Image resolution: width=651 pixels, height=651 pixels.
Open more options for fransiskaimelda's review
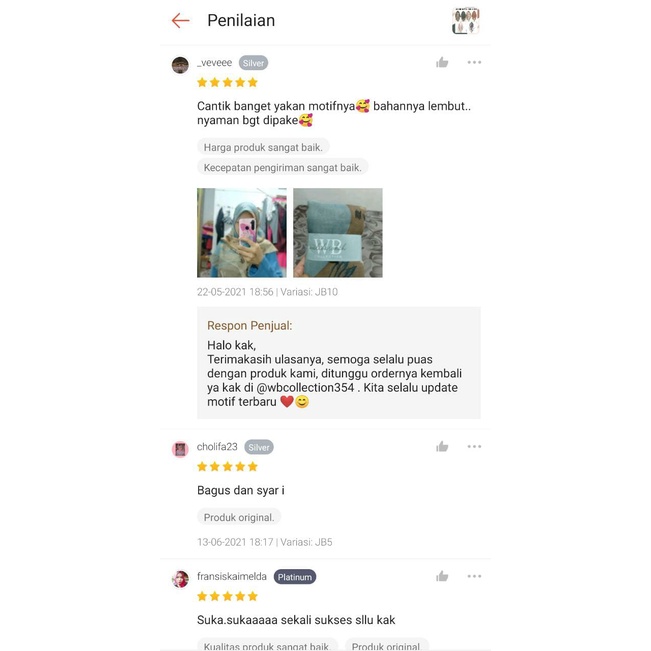[474, 576]
